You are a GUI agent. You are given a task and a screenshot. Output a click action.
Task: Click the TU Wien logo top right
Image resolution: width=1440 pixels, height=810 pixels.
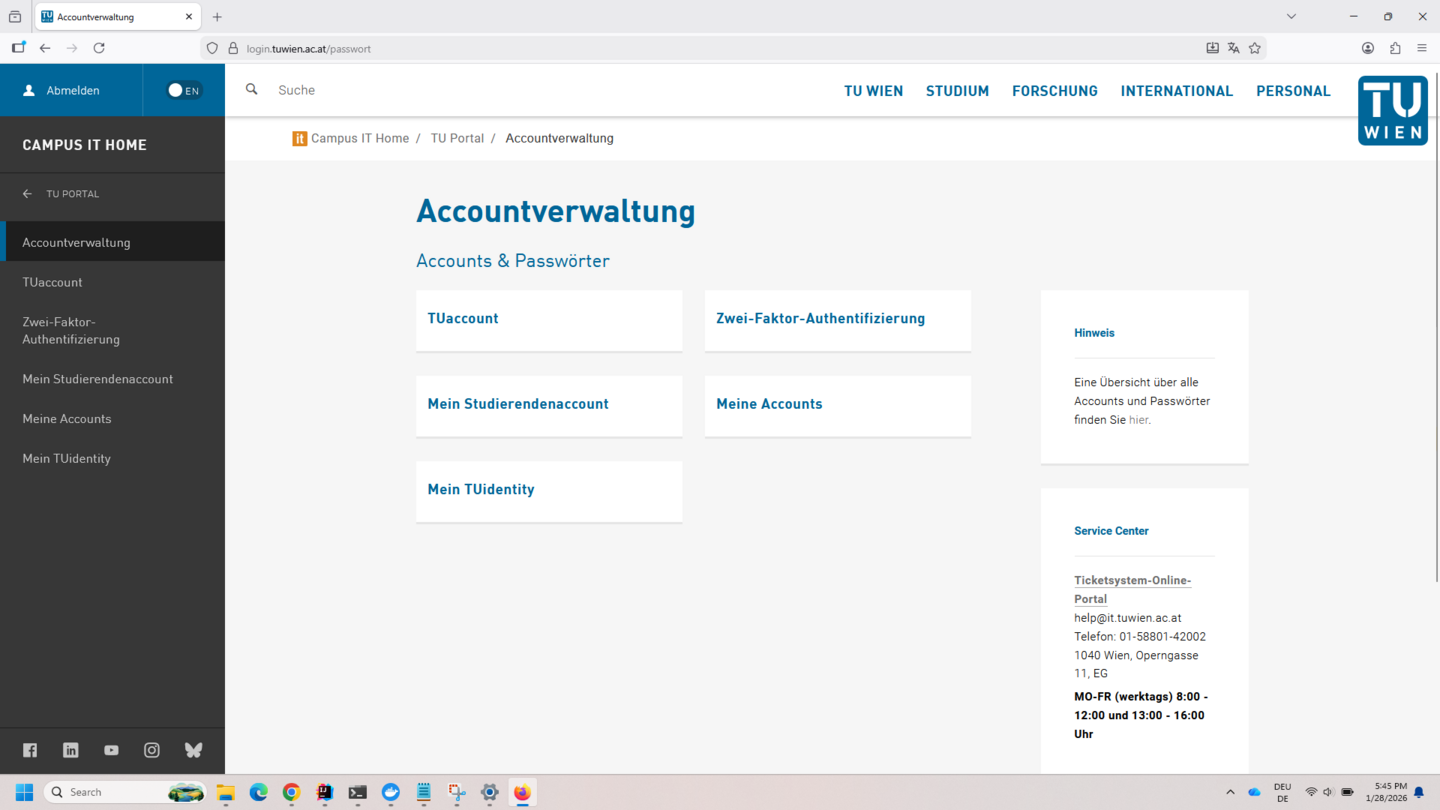tap(1392, 110)
